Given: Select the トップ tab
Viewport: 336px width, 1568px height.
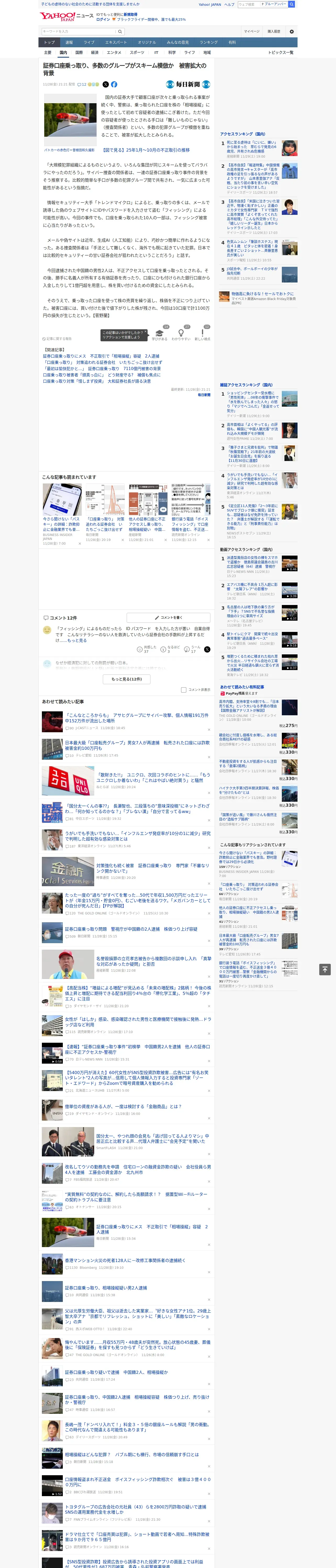Looking at the screenshot, I should (49, 43).
